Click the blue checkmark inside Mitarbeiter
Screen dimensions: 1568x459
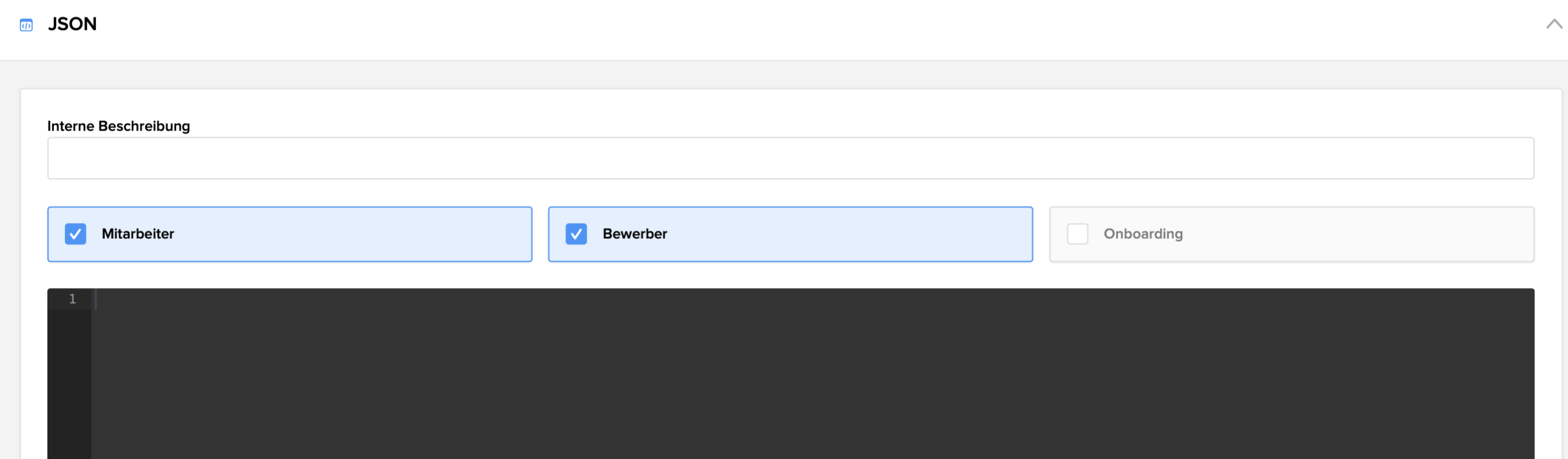[x=76, y=234]
